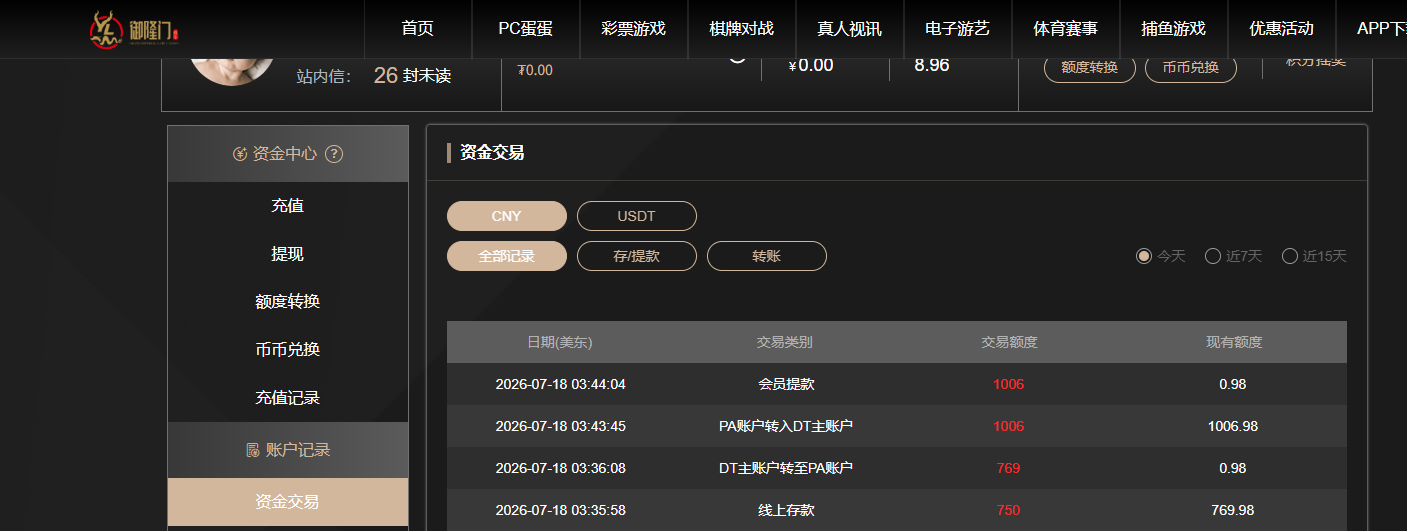Open the PC蛋蛋 menu item

pyautogui.click(x=526, y=29)
